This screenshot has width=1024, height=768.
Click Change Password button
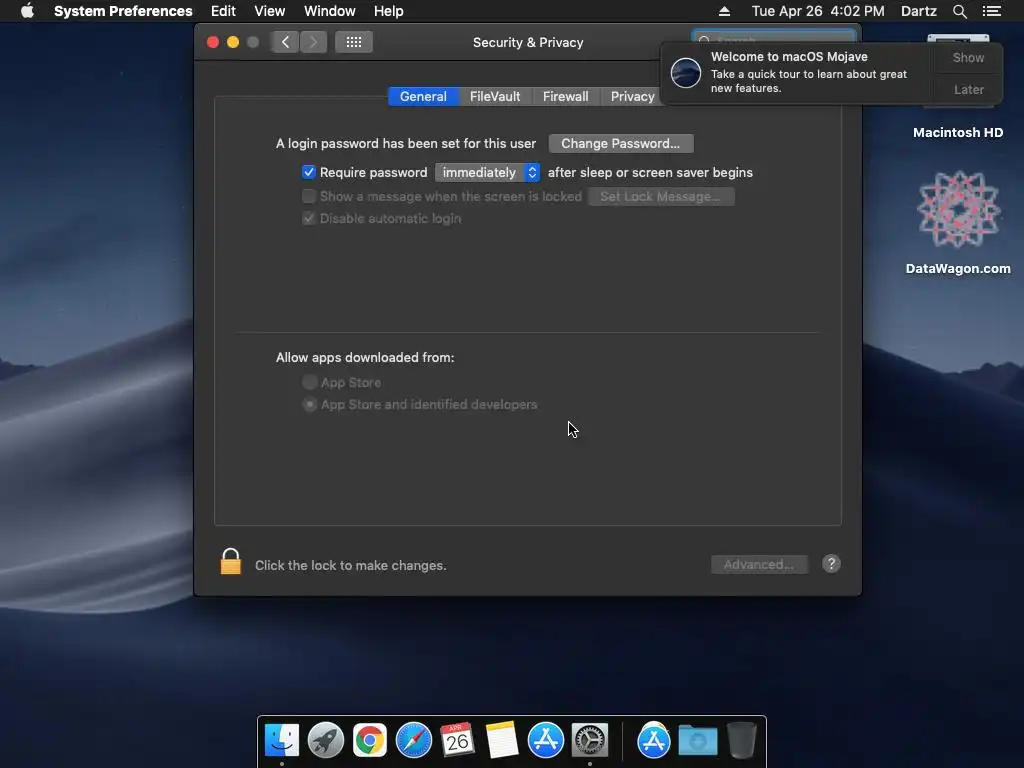point(620,144)
